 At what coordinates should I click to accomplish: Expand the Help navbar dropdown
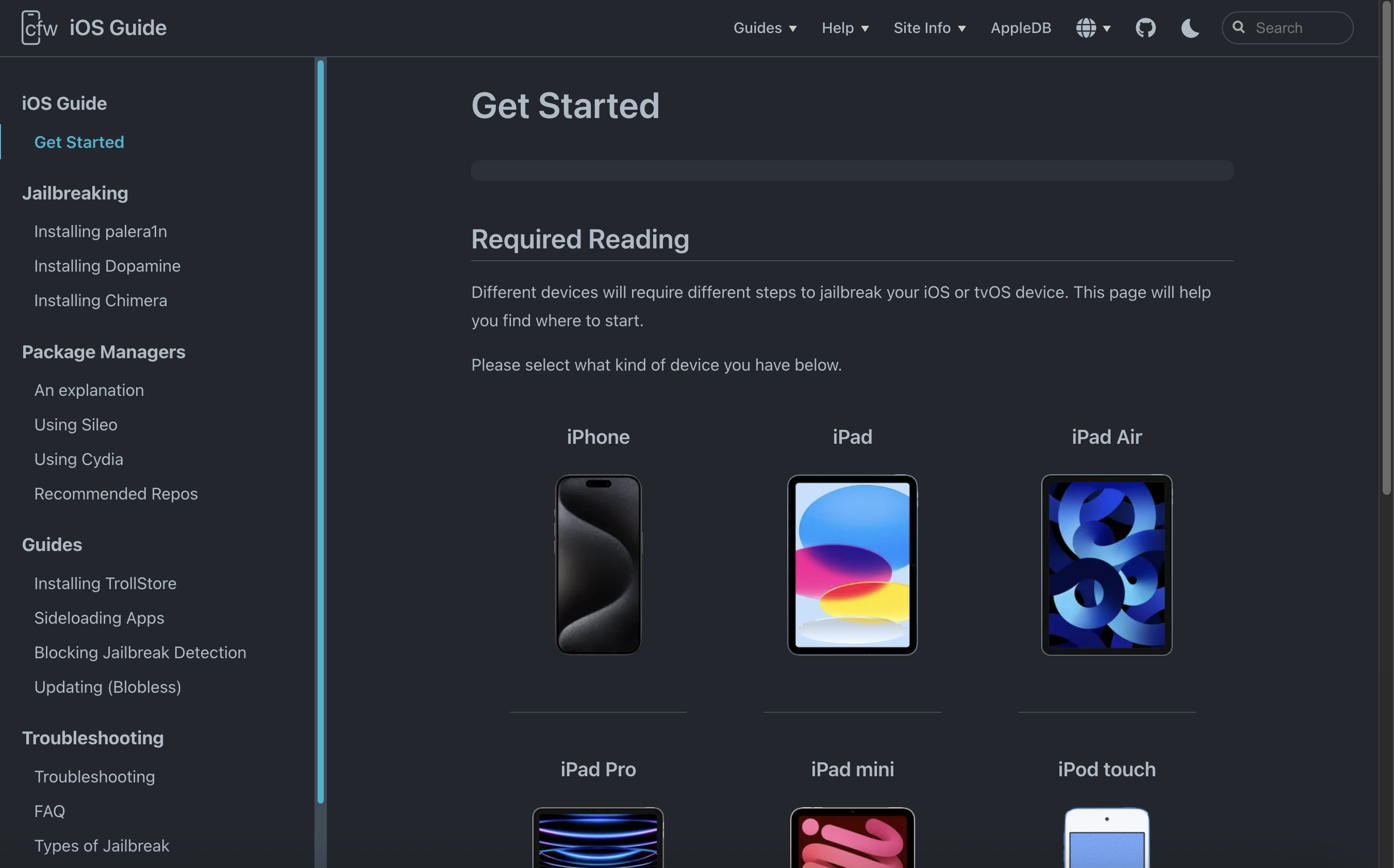845,27
